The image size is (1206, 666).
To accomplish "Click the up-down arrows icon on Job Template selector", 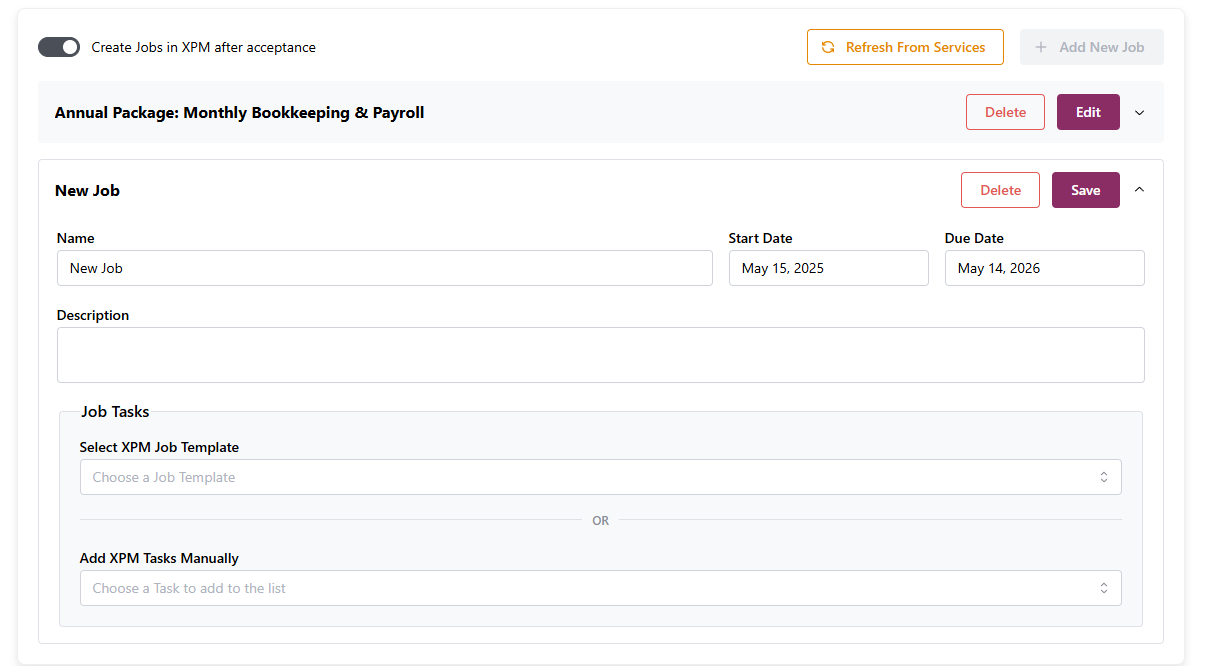I will tap(1104, 477).
